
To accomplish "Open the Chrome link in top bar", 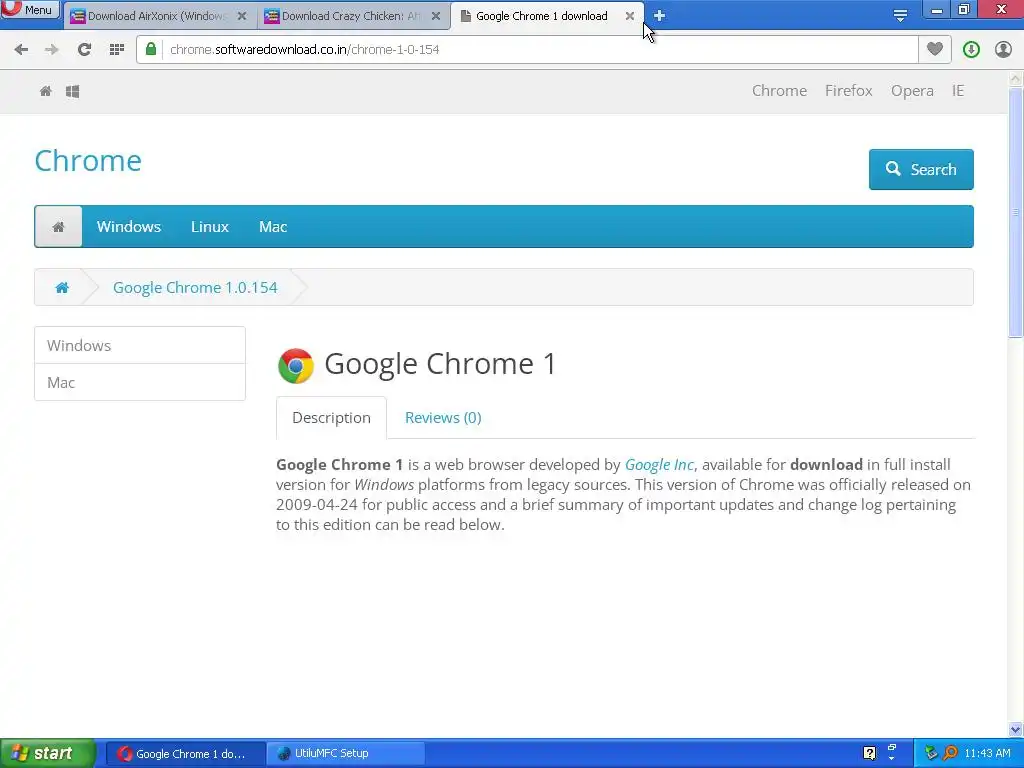I will (x=779, y=91).
